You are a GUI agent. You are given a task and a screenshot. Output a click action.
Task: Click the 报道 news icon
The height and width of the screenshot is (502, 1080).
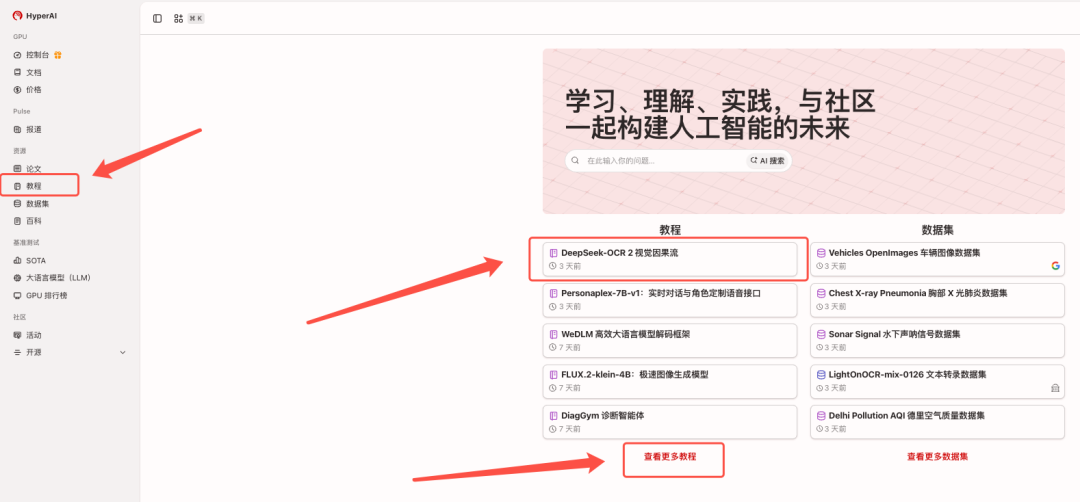click(18, 129)
